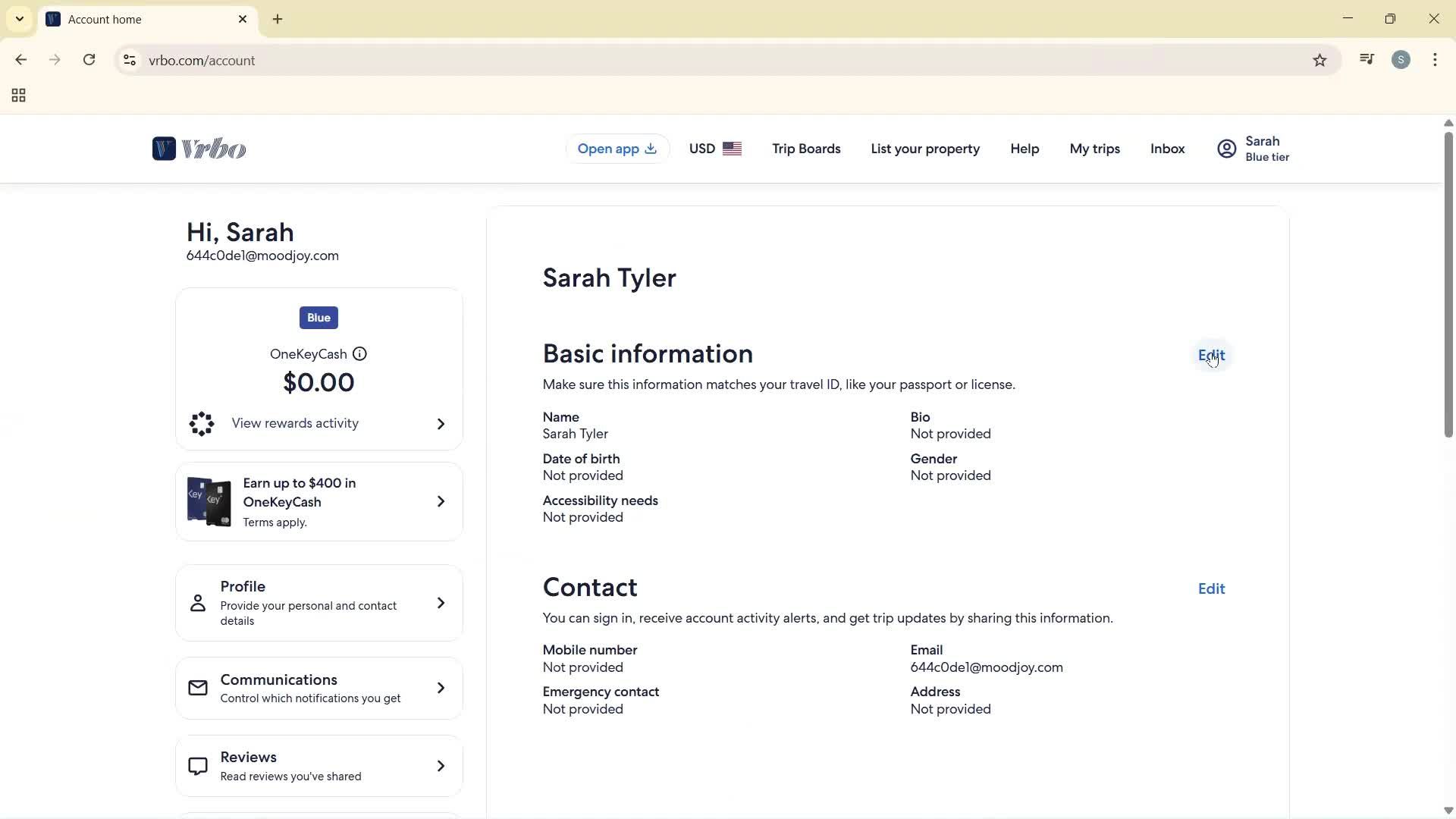
Task: Edit the Contact section
Action: pyautogui.click(x=1210, y=588)
